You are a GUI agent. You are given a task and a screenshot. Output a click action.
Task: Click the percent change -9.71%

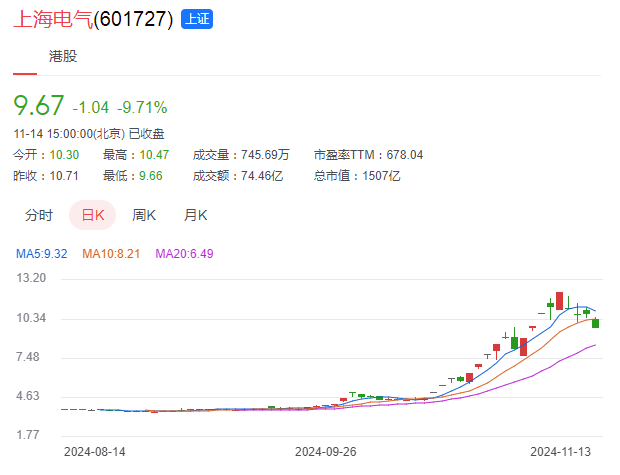click(142, 108)
